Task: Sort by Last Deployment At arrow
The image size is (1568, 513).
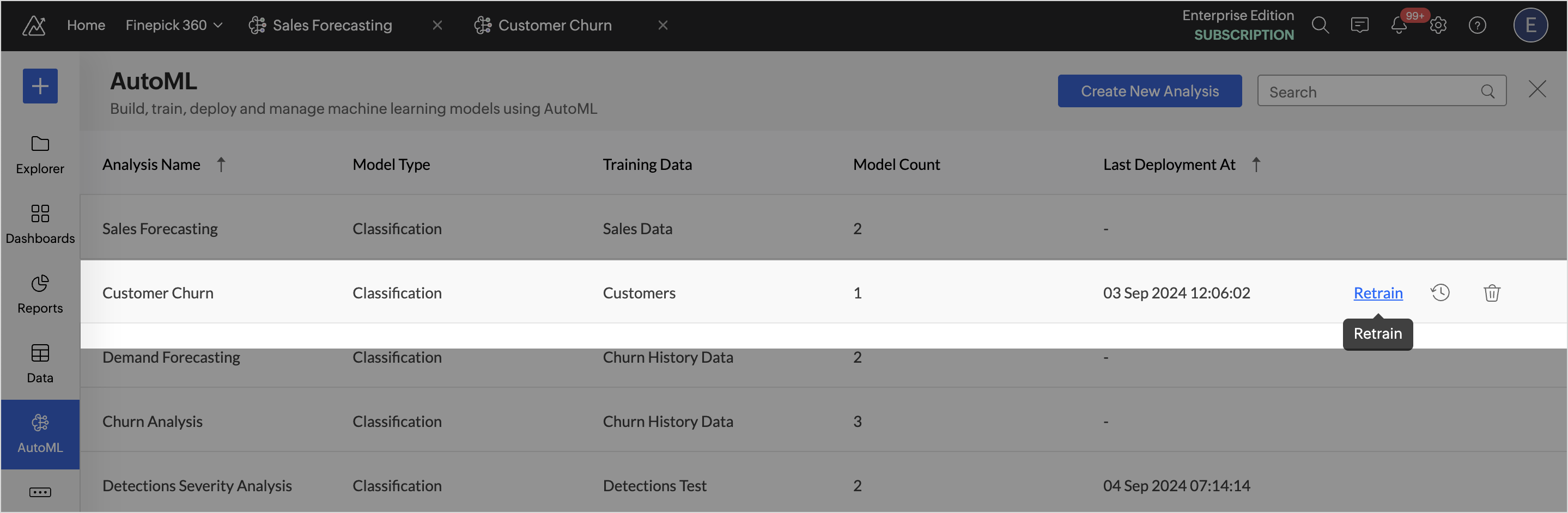Action: point(1256,164)
